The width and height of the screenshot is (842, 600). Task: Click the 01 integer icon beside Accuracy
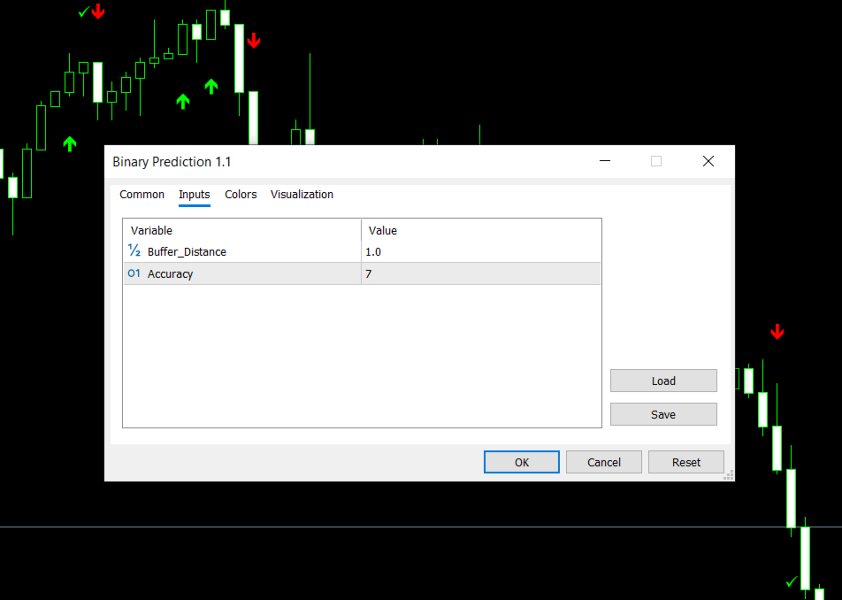point(135,273)
